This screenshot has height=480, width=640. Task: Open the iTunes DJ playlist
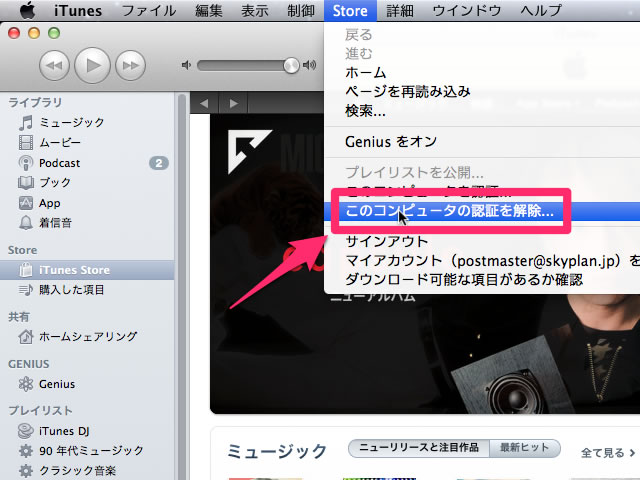87,431
